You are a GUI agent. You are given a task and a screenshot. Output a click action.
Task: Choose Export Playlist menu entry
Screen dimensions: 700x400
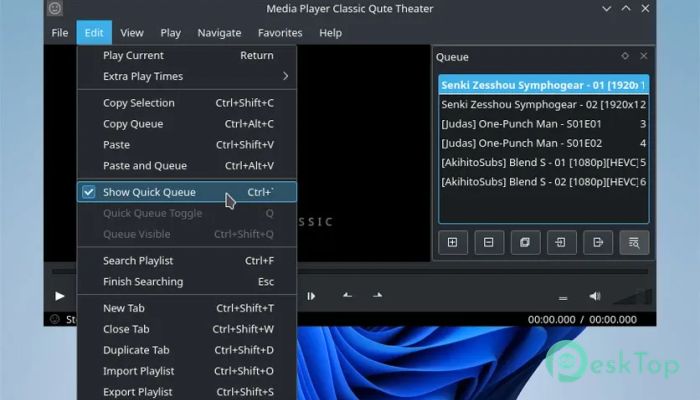187,392
